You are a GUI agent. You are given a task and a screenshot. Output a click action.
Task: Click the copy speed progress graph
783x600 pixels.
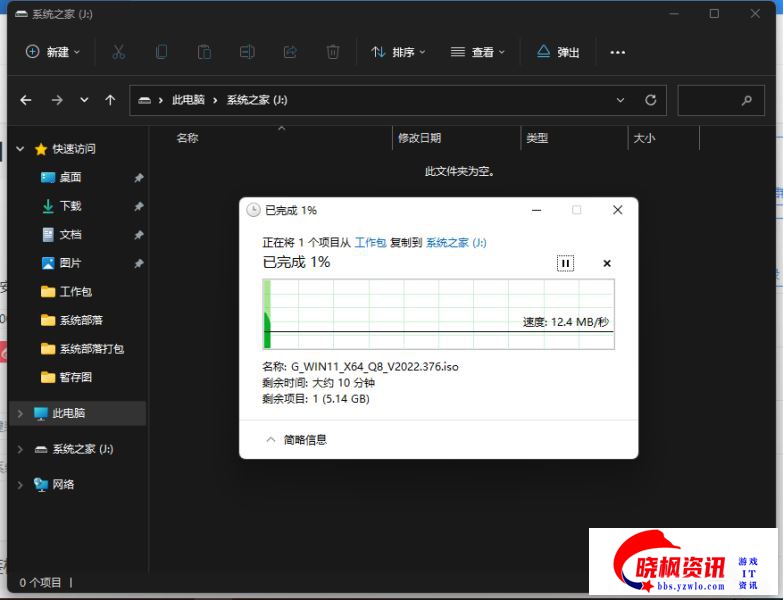pyautogui.click(x=438, y=314)
